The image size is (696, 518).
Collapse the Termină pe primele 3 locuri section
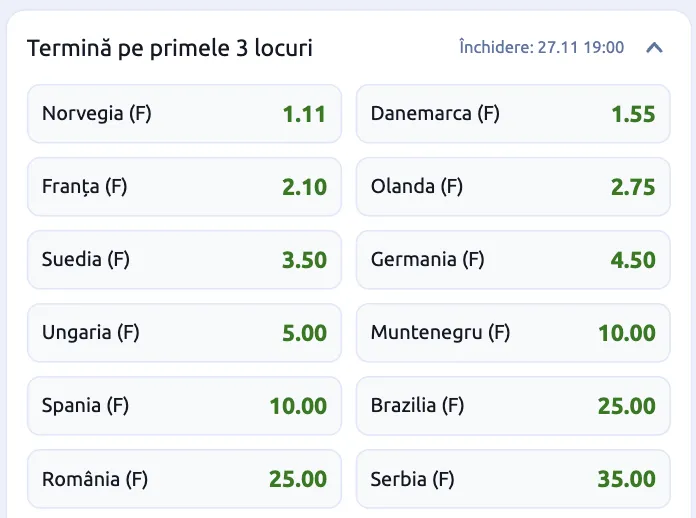[x=655, y=47]
